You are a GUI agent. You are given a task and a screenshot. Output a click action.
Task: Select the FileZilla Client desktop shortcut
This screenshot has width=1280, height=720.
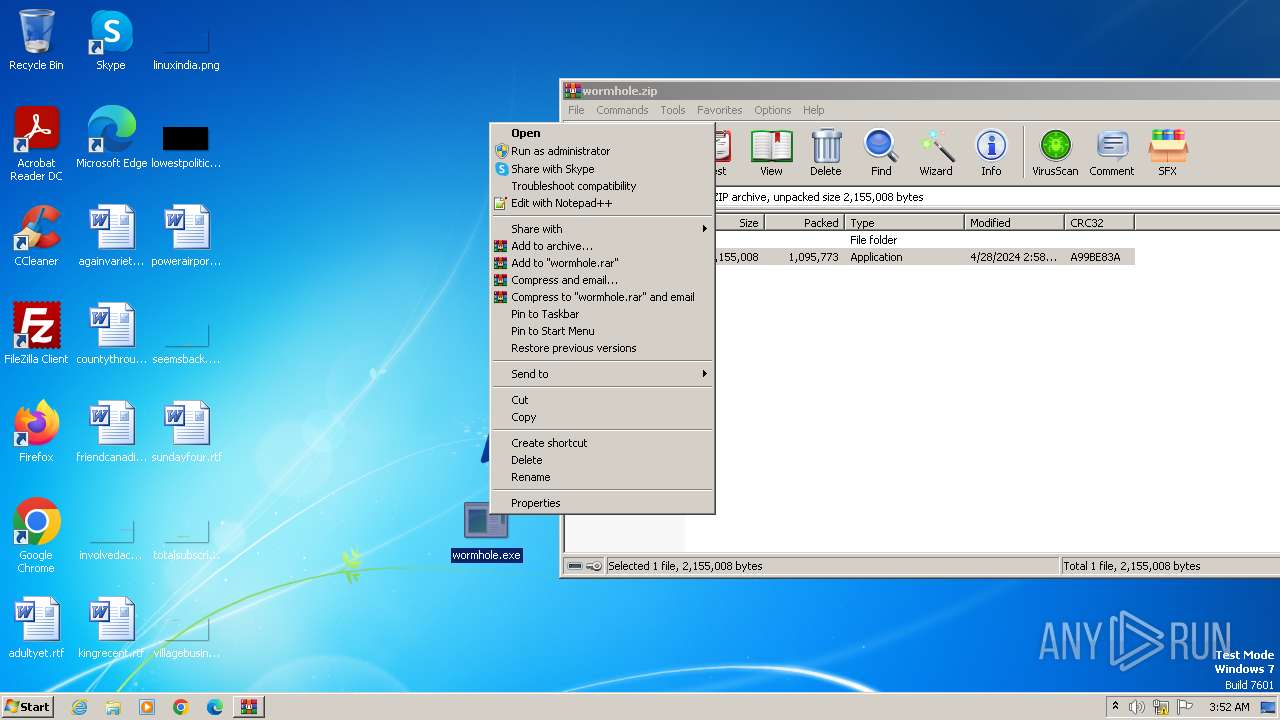(x=36, y=334)
